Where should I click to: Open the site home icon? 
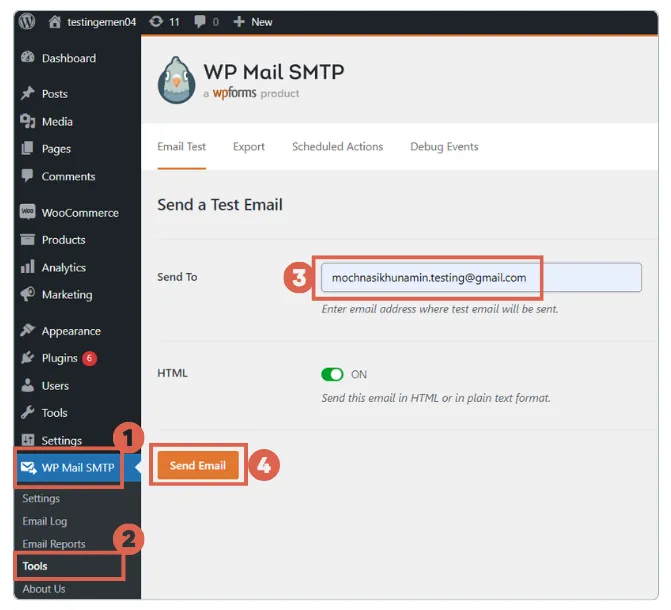tap(54, 21)
